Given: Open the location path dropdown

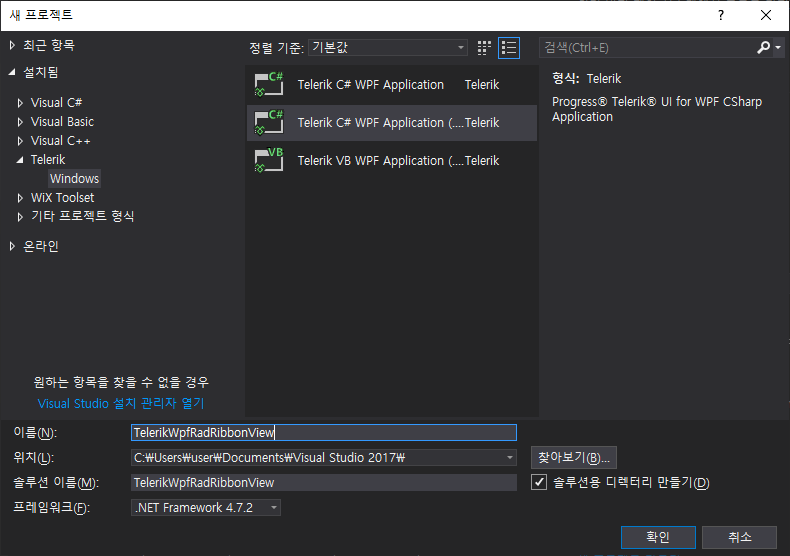Looking at the screenshot, I should pos(510,457).
